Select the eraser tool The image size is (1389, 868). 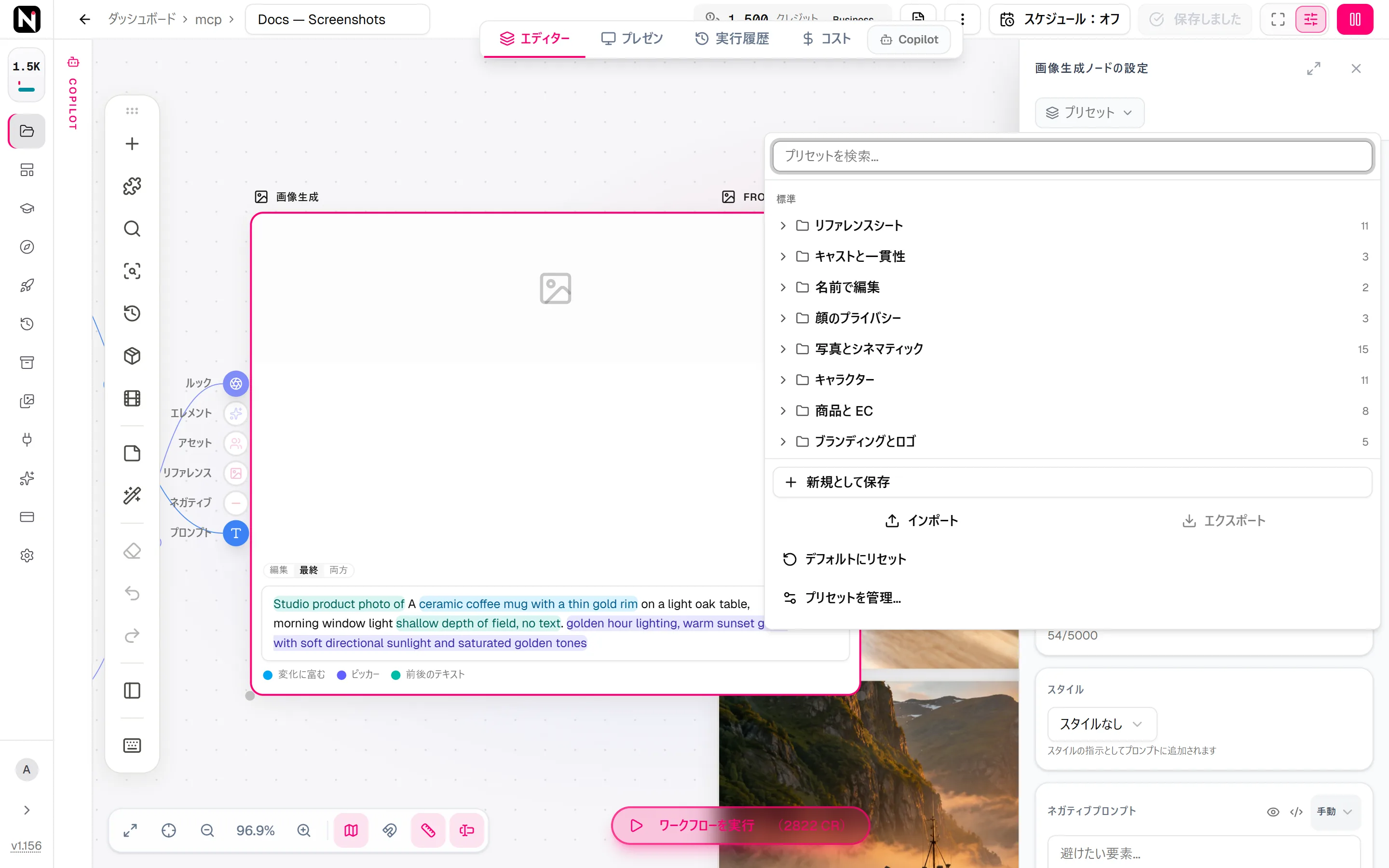pyautogui.click(x=132, y=551)
